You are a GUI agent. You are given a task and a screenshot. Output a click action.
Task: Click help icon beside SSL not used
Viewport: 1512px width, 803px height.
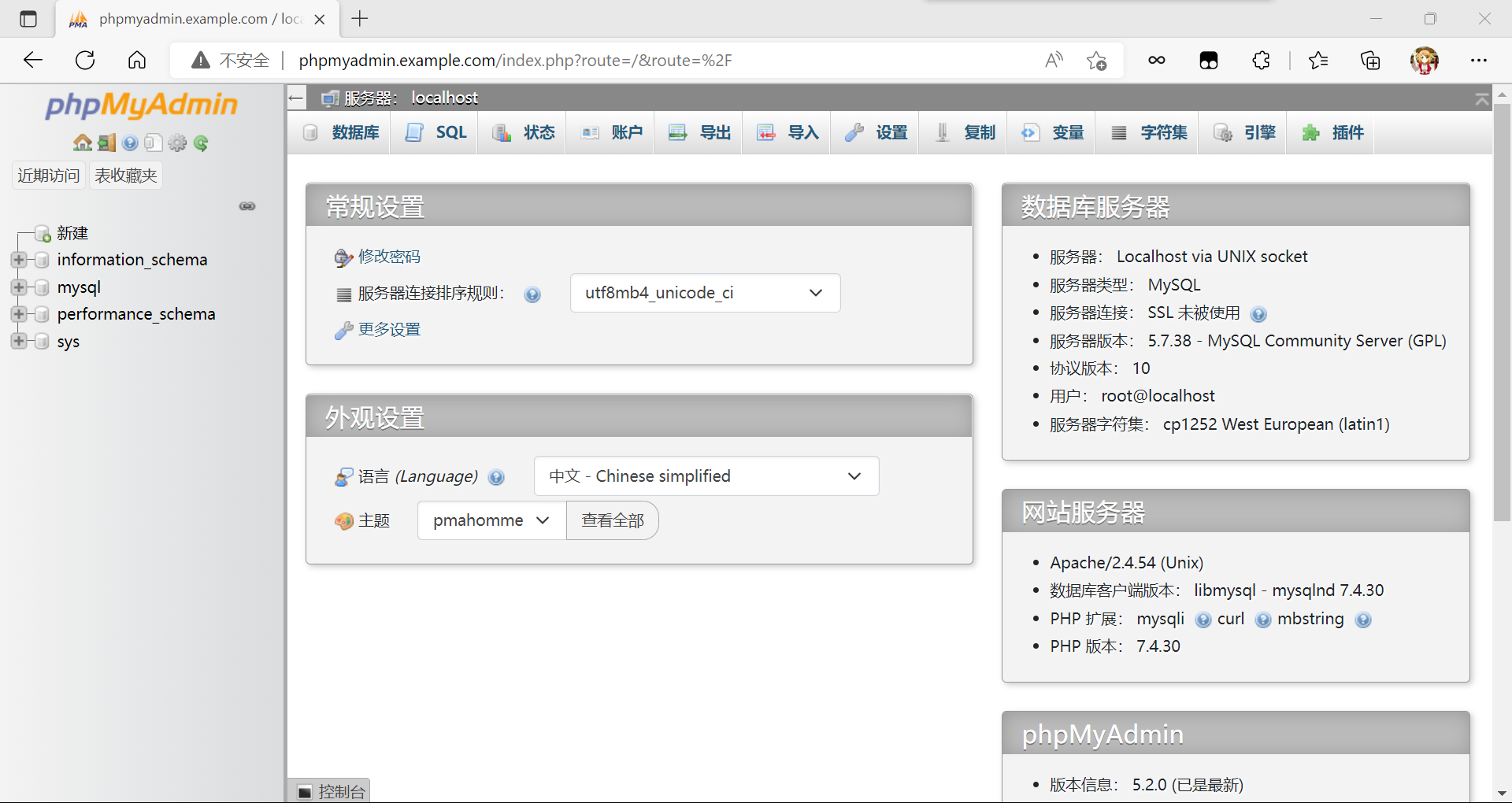coord(1258,314)
